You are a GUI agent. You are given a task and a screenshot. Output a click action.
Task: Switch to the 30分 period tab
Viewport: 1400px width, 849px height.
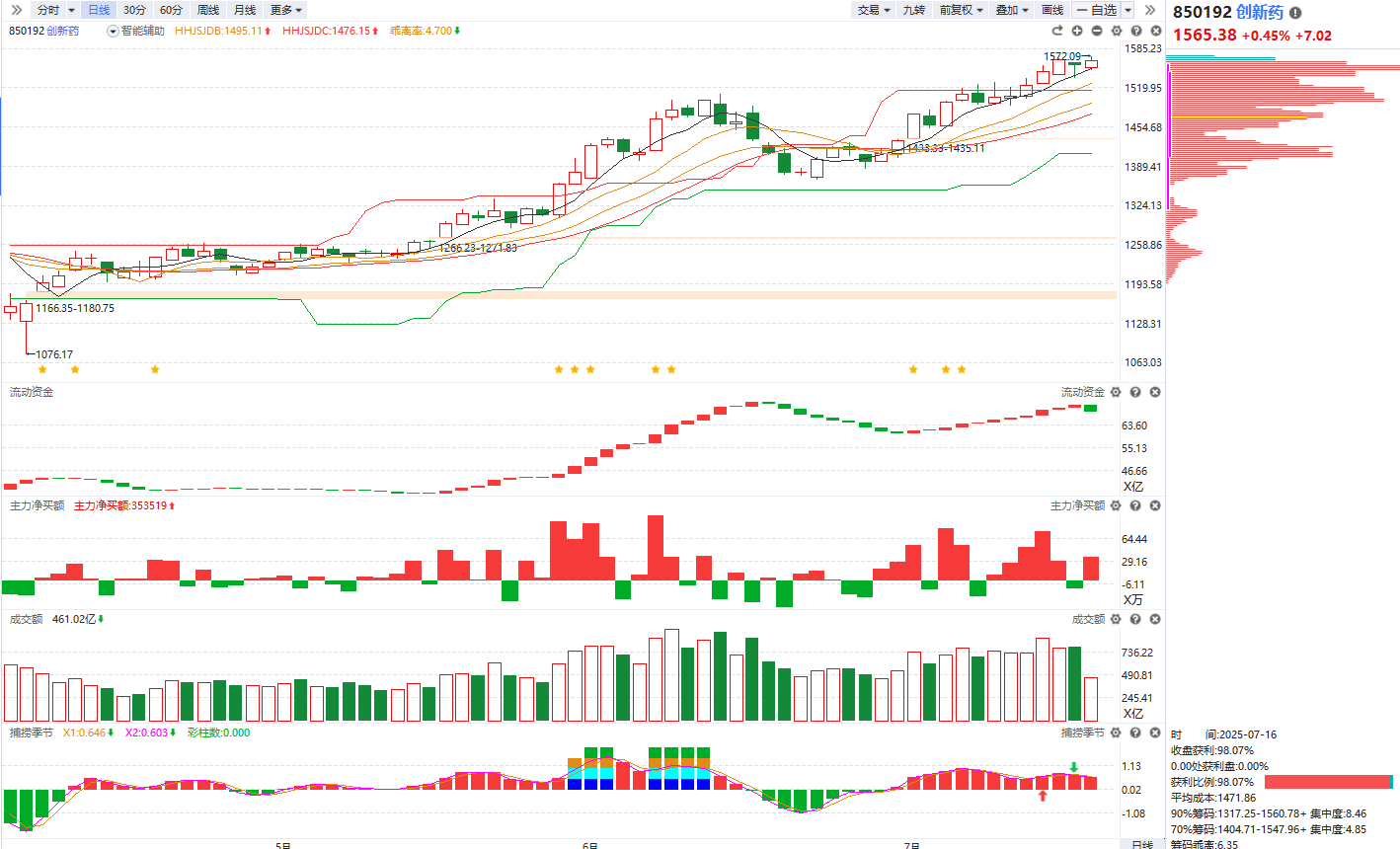click(134, 10)
